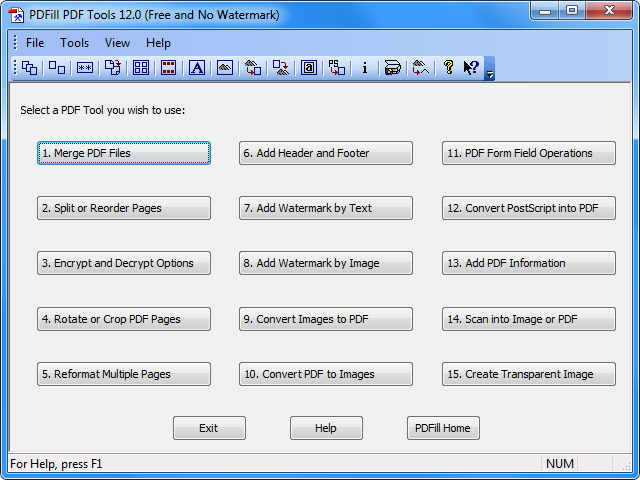Choose '2. Split or Reorder Pages'
This screenshot has height=480, width=640.
pos(124,208)
